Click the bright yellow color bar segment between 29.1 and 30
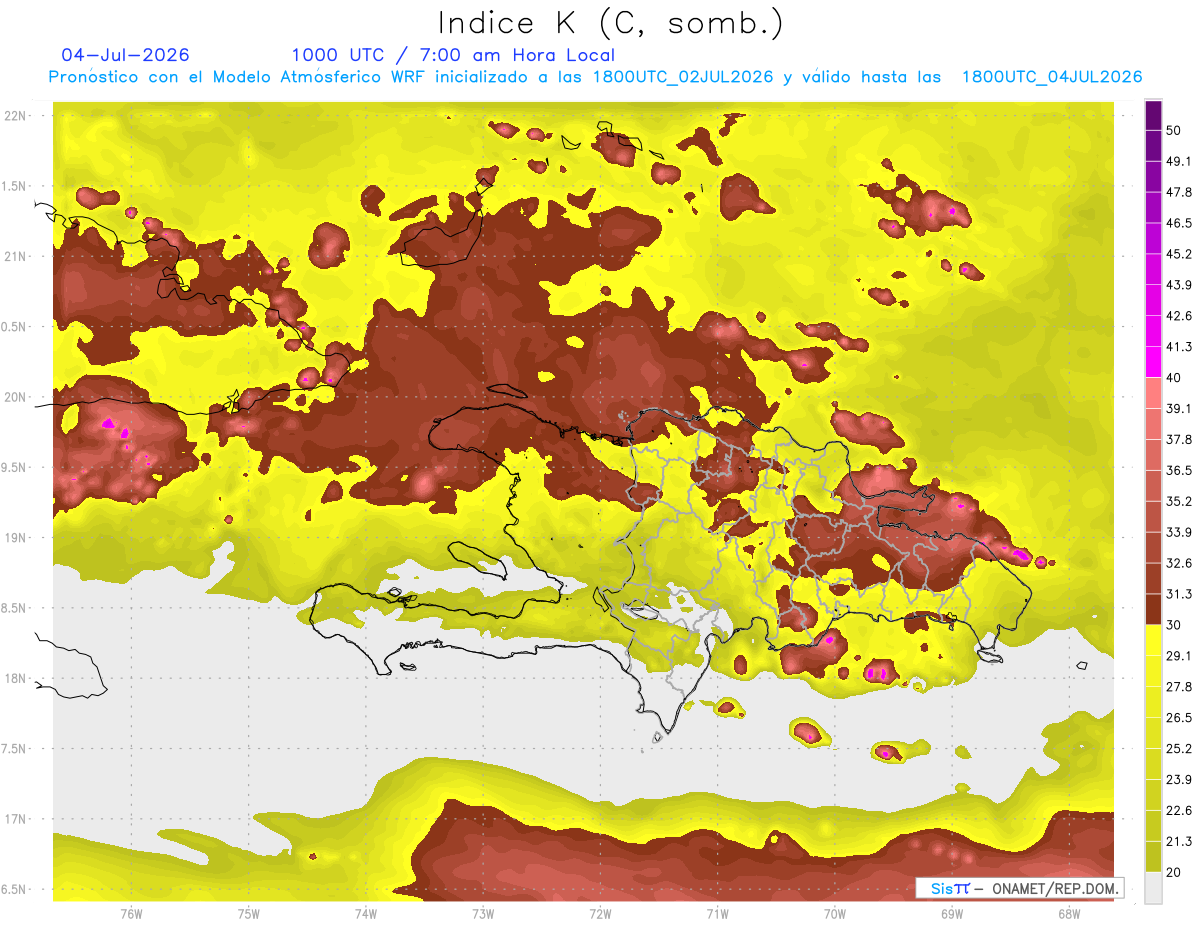1200x927 pixels. click(x=1153, y=640)
